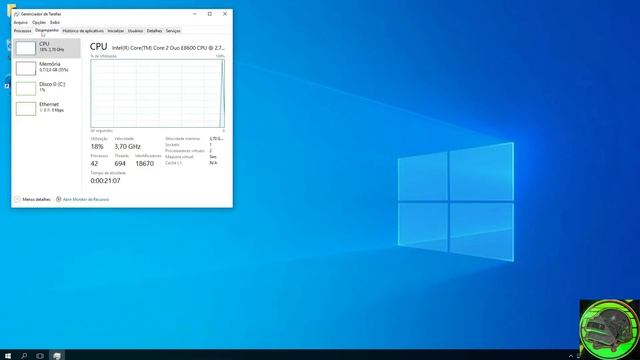Close the Task Manager window
640x360 pixels.
coord(225,14)
